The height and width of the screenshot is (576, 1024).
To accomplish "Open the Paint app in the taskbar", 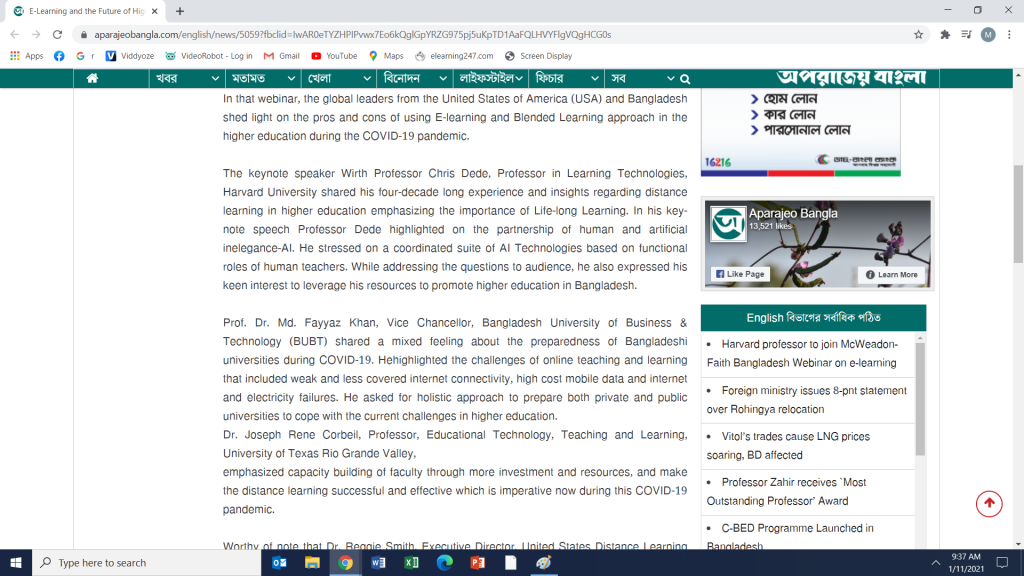I will tap(543, 562).
